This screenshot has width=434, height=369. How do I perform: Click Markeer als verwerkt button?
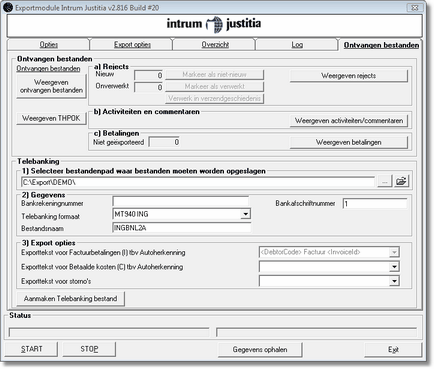(x=214, y=87)
